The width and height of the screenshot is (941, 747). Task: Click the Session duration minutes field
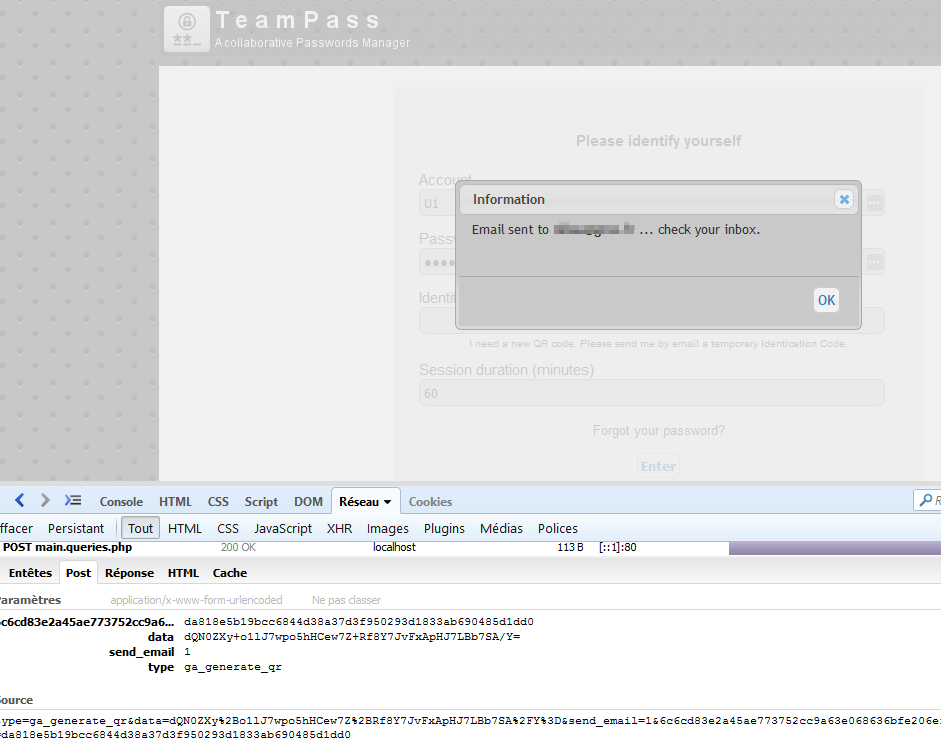coord(651,392)
